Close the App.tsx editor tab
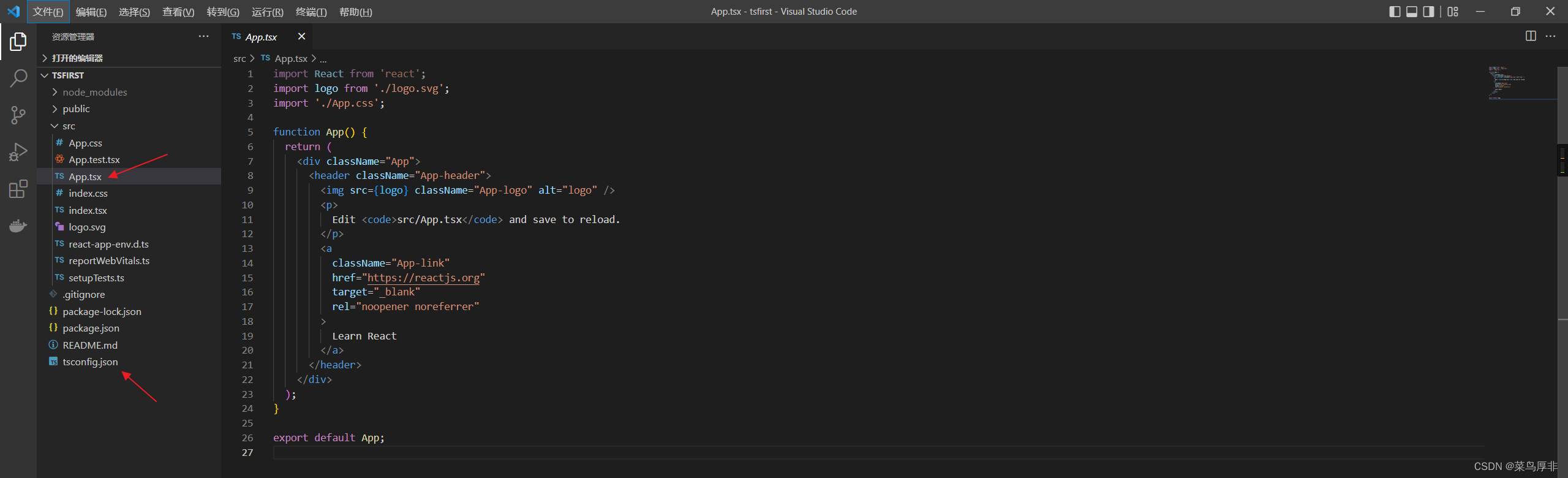The image size is (1568, 478). (301, 37)
